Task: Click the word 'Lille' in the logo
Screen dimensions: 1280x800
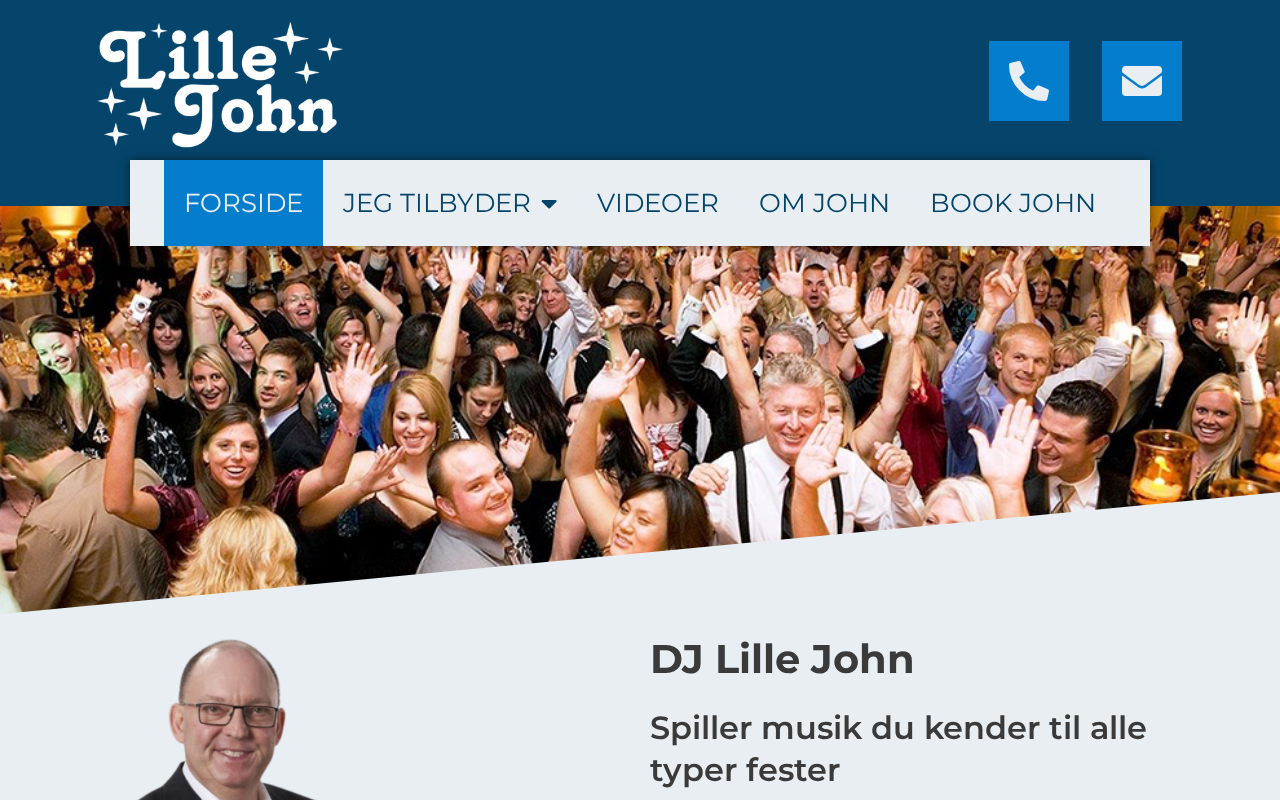Action: tap(187, 58)
